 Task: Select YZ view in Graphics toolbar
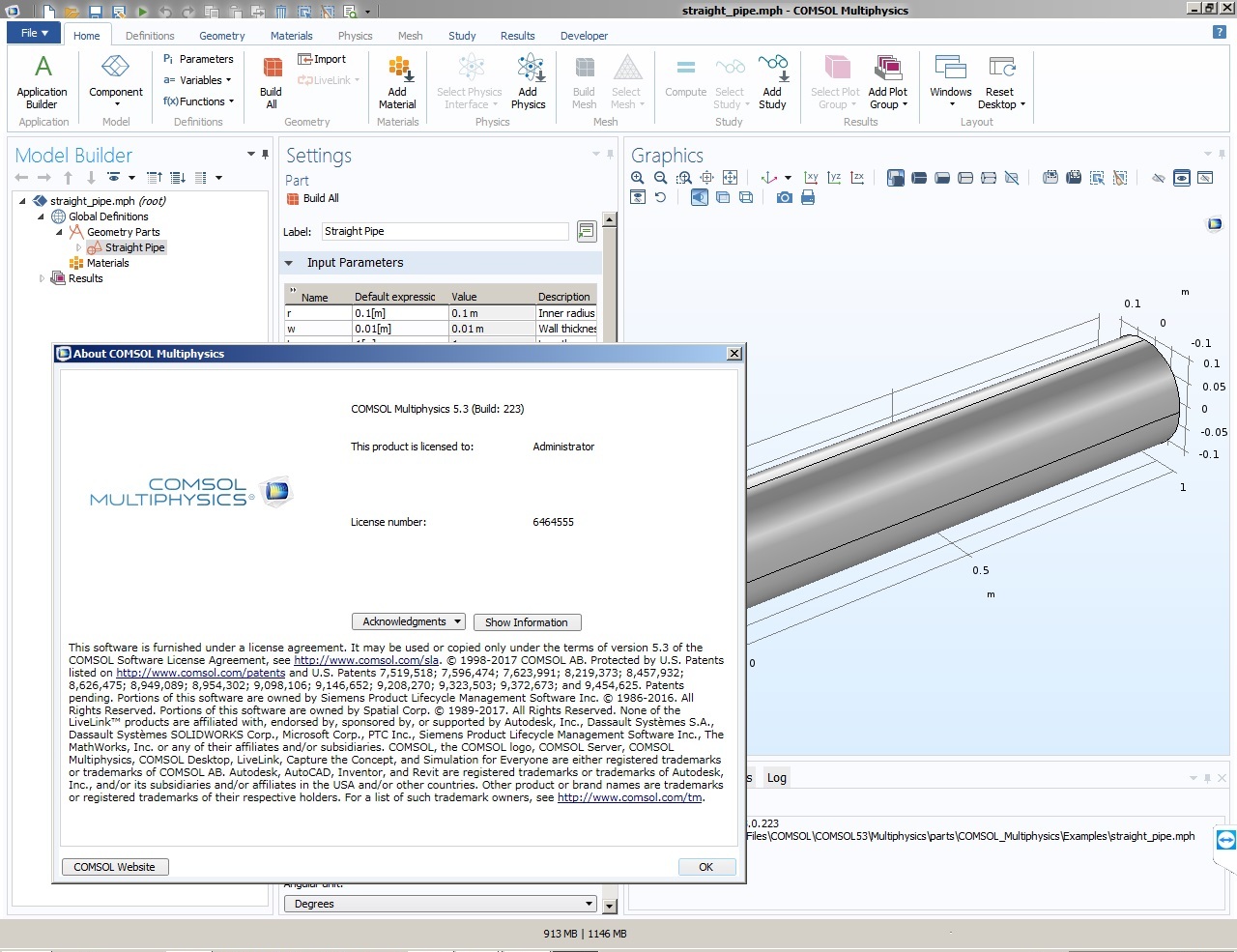pyautogui.click(x=834, y=178)
